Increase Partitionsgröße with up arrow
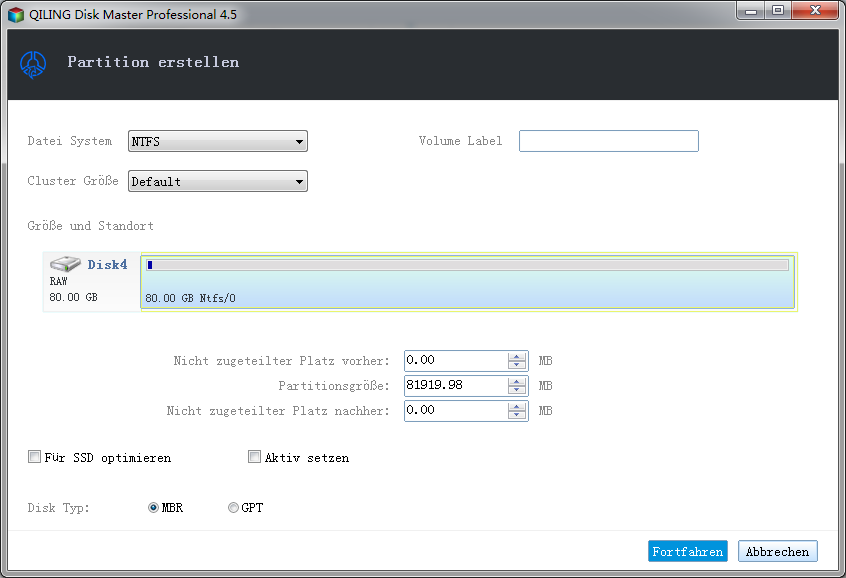 coord(517,382)
